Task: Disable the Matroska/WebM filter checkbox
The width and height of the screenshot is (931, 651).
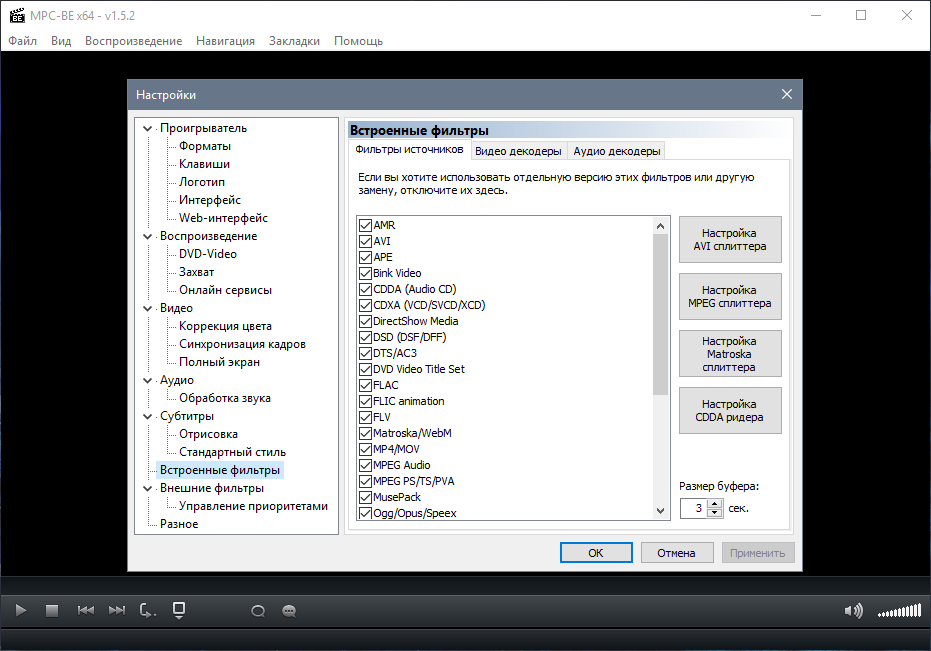Action: (x=365, y=433)
